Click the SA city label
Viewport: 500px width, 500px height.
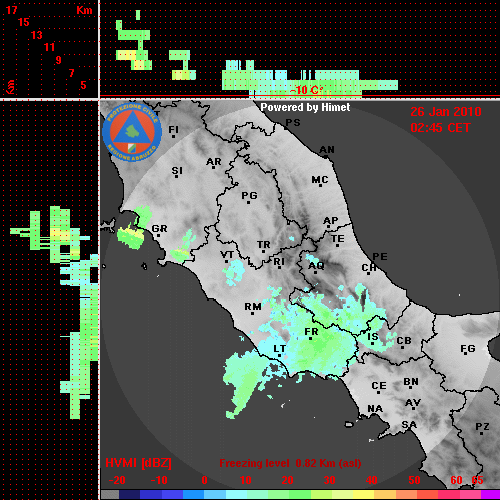[x=409, y=425]
